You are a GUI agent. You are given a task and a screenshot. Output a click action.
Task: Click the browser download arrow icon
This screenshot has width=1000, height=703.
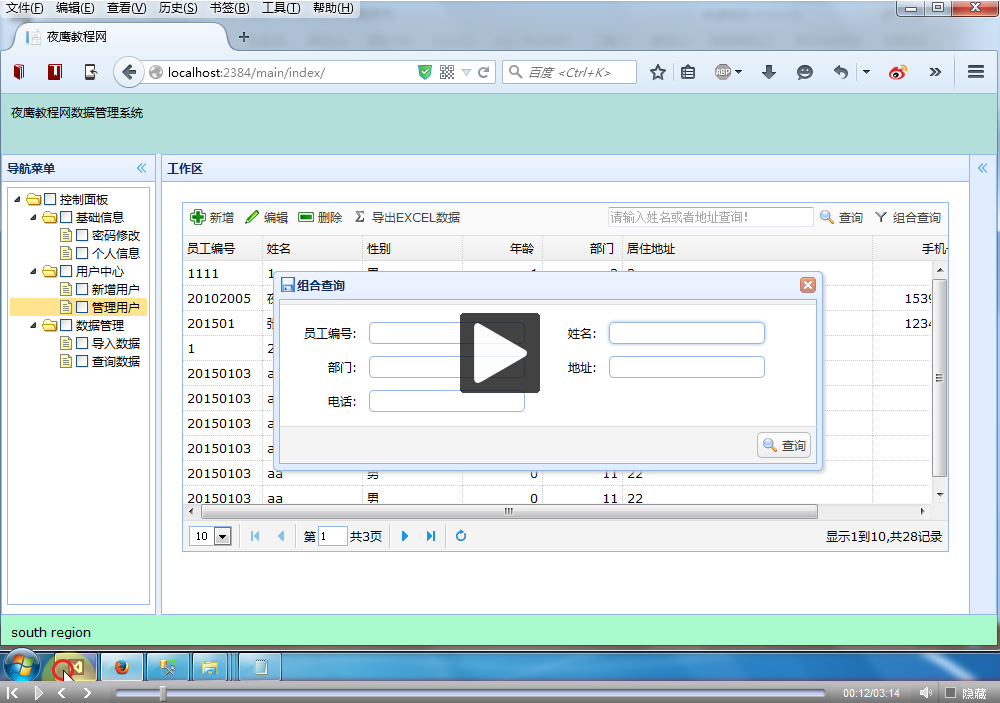pyautogui.click(x=769, y=72)
